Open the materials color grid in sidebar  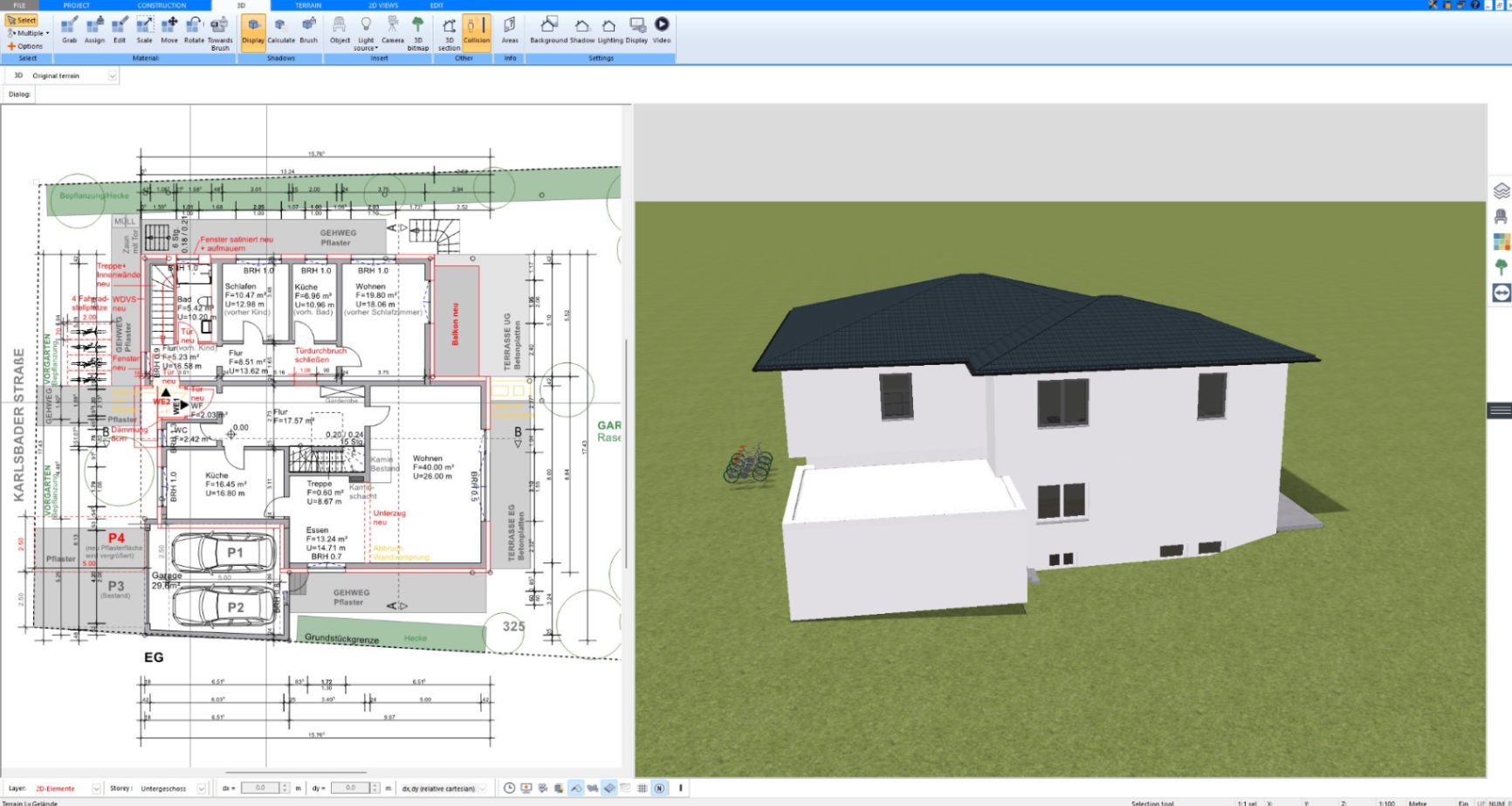[x=1502, y=241]
